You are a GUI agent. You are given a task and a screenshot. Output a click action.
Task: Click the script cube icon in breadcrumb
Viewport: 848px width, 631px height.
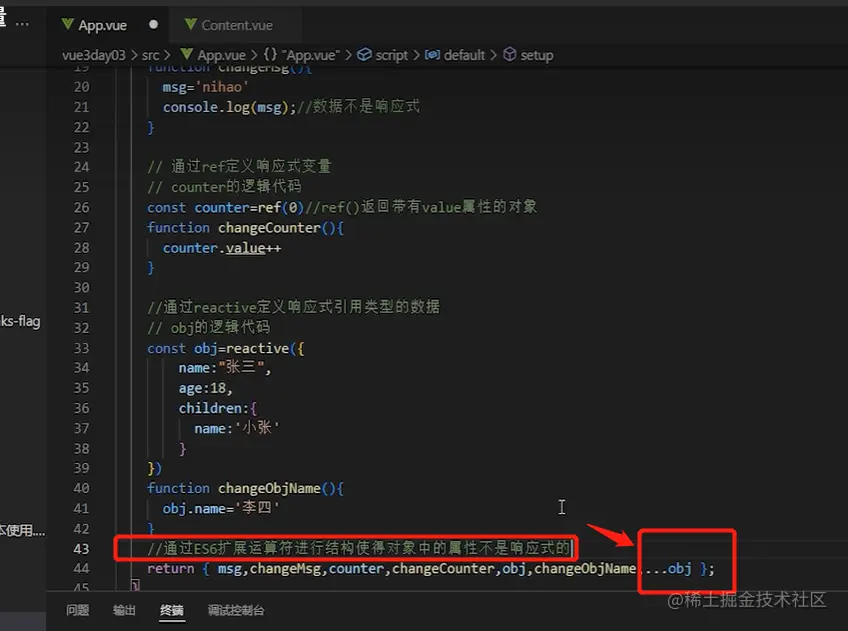coord(365,55)
